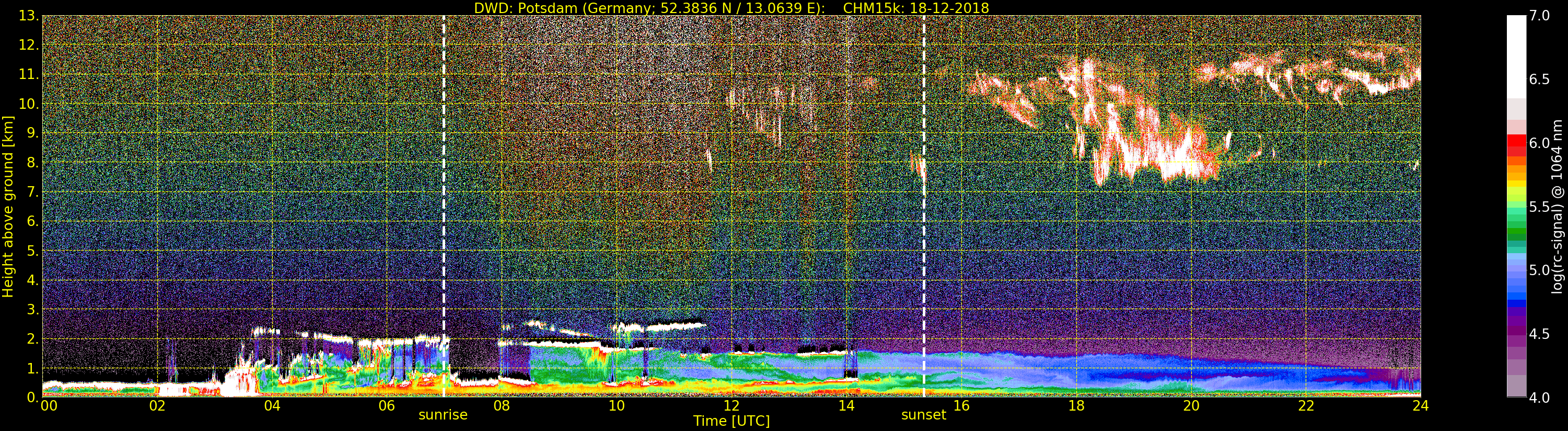This screenshot has width=1568, height=431.
Task: Click the 5. tick on height axis
Action: pyautogui.click(x=33, y=251)
